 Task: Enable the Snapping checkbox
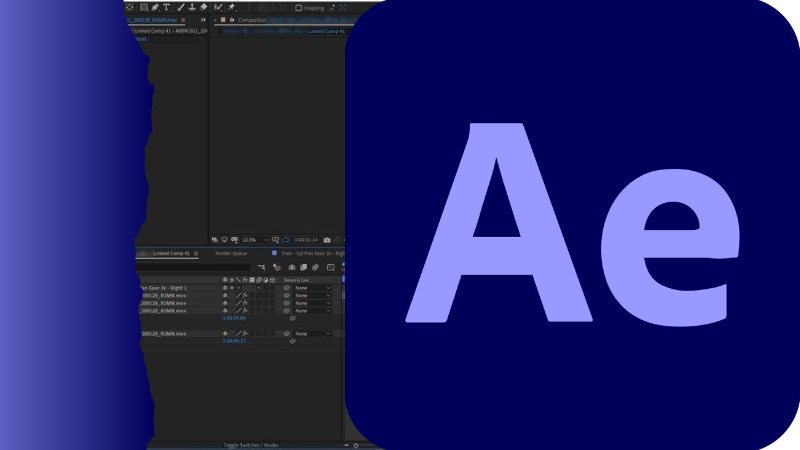point(298,8)
